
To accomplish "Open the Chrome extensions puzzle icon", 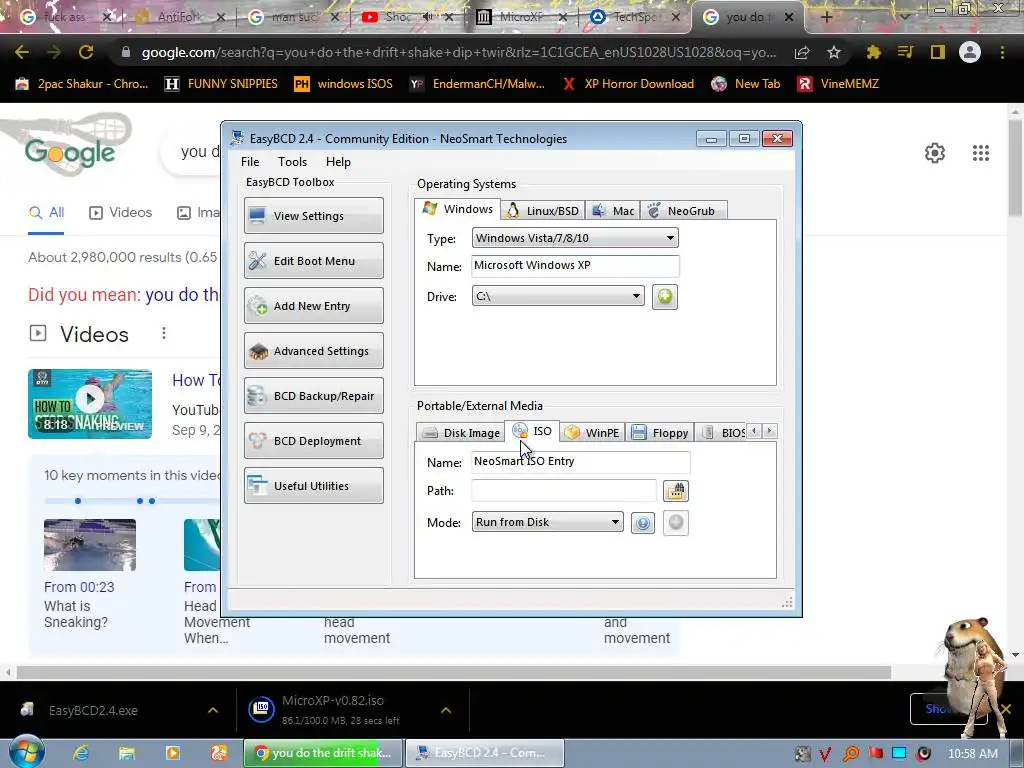I will 873,52.
